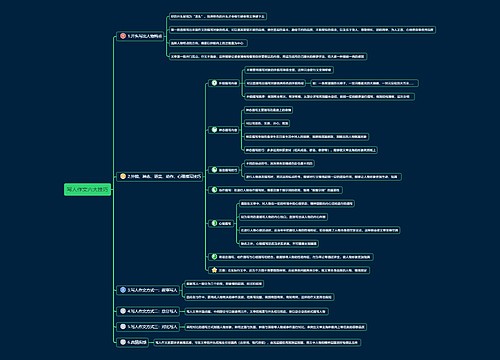Click the green priority icon on 神态描写 node
Screen dimensions: 500x360
tap(214, 130)
